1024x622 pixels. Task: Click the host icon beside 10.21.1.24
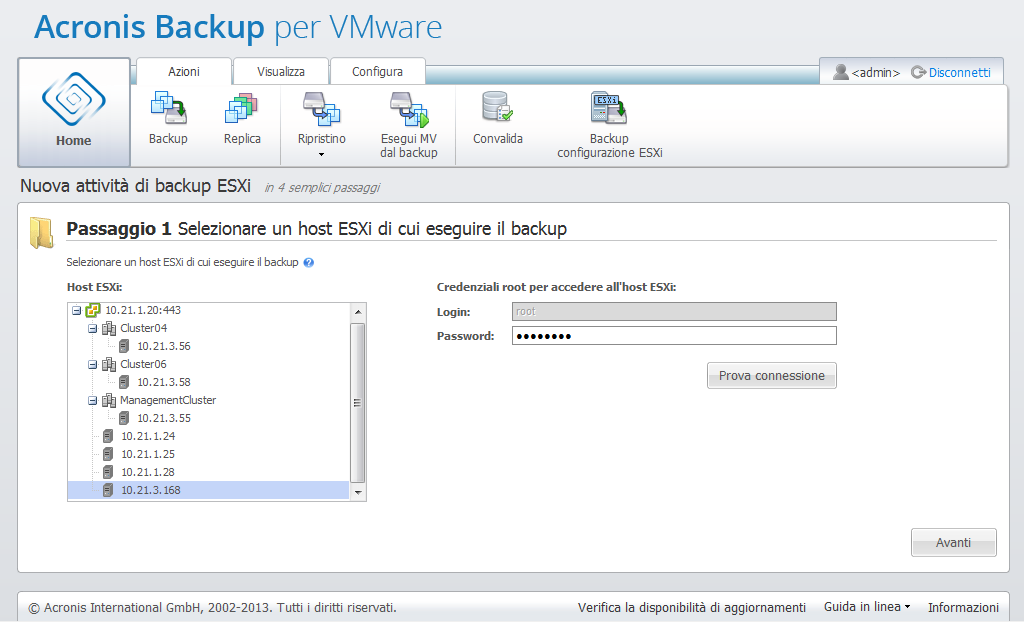point(108,436)
